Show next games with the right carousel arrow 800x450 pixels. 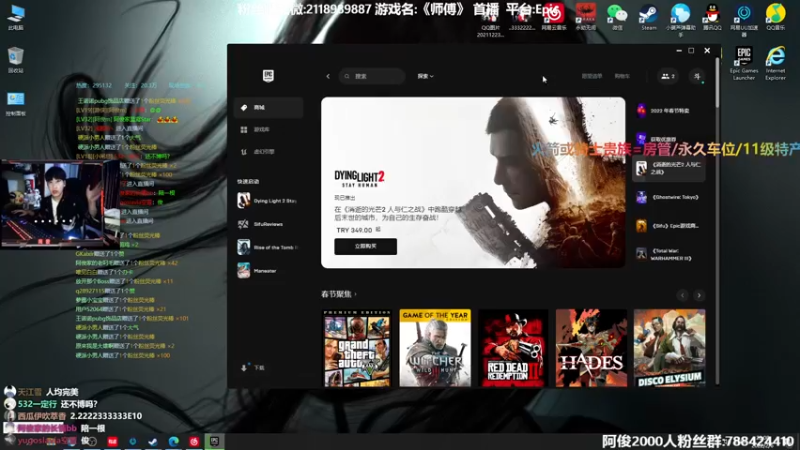[x=699, y=295]
